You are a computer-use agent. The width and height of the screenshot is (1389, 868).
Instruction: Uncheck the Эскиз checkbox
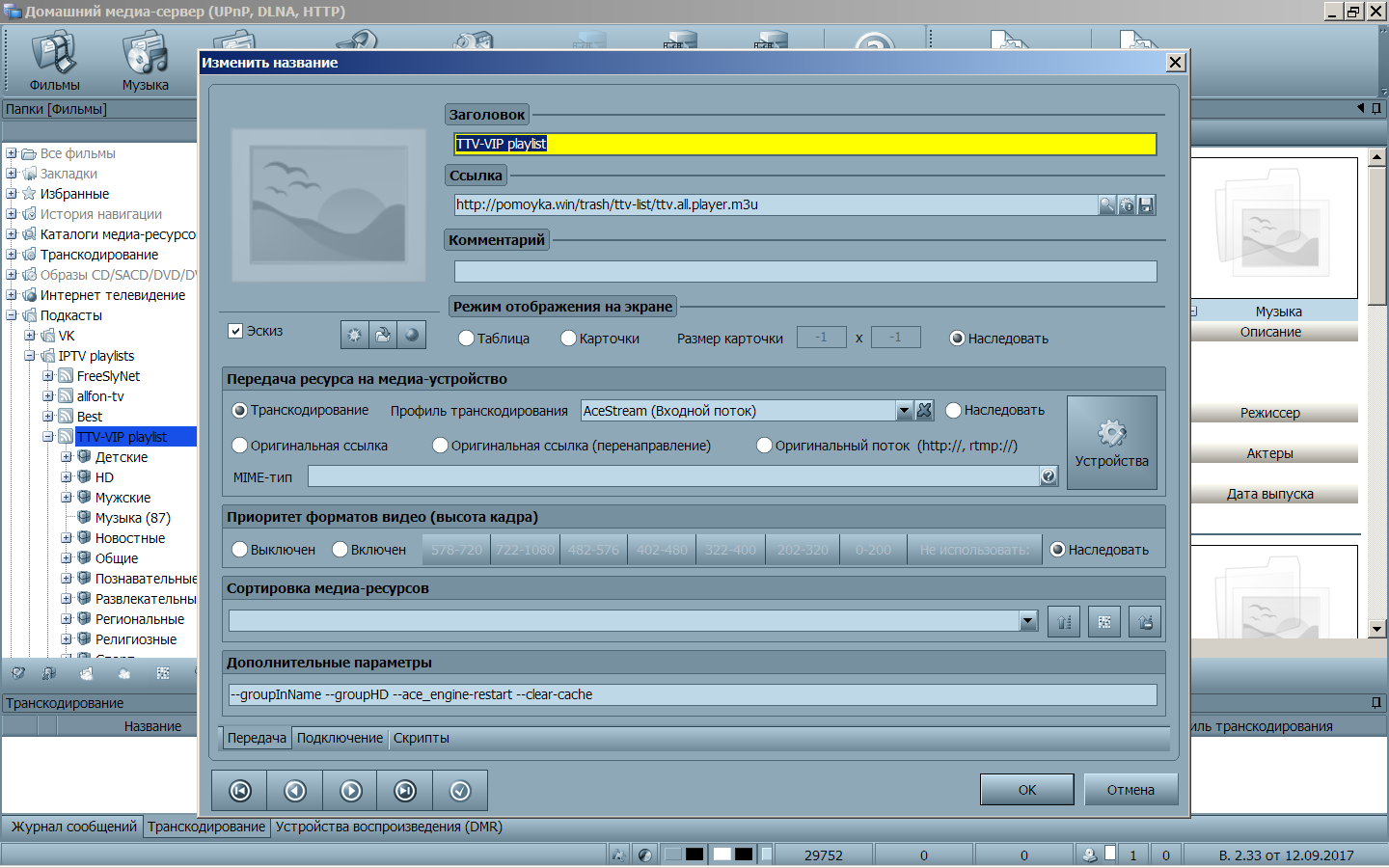235,331
